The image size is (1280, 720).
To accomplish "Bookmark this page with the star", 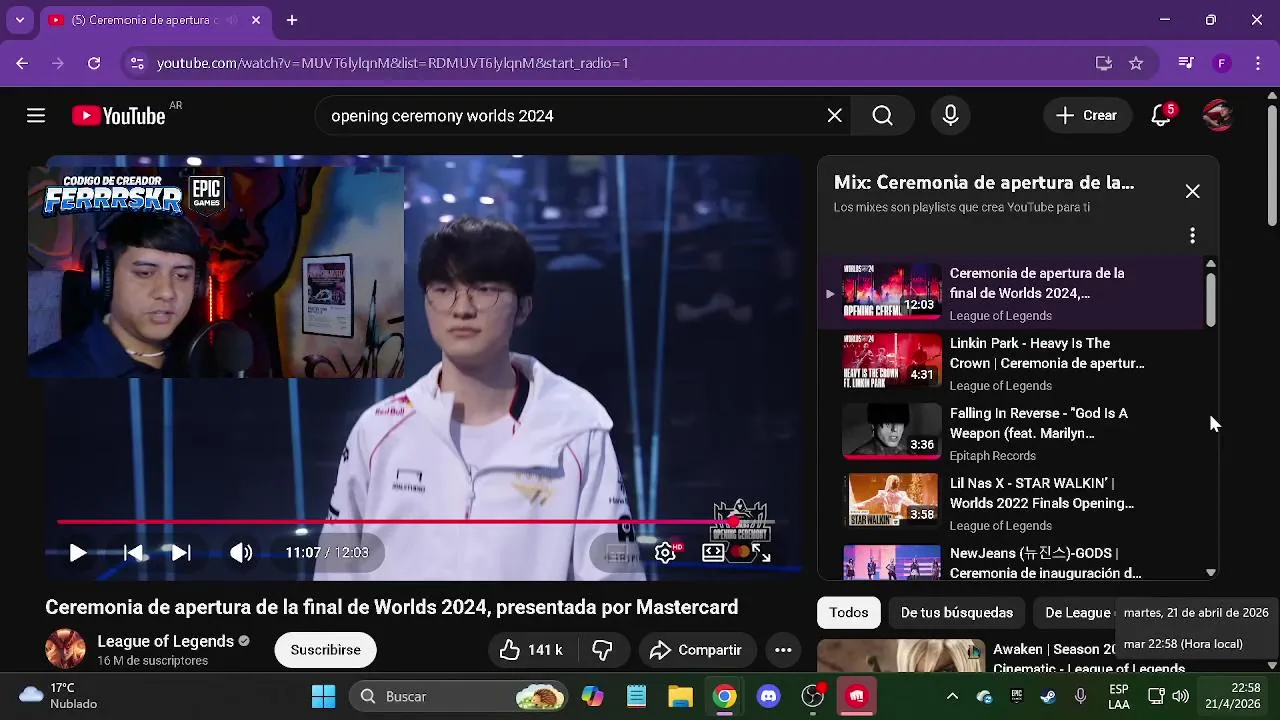I will tap(1136, 63).
